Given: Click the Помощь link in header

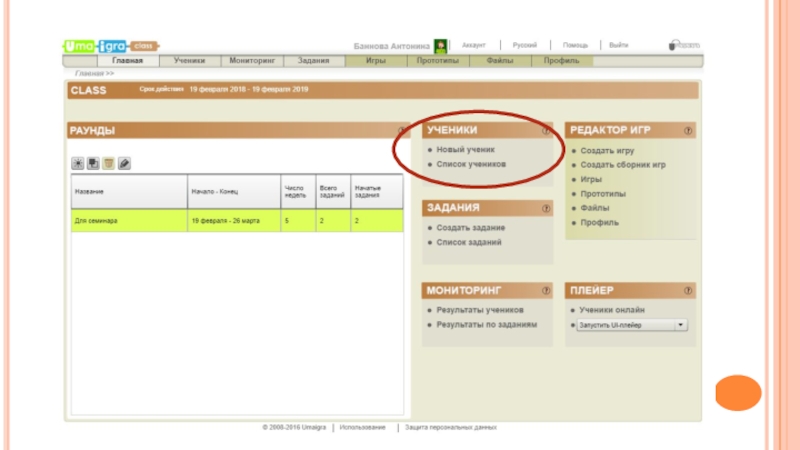Looking at the screenshot, I should (575, 45).
